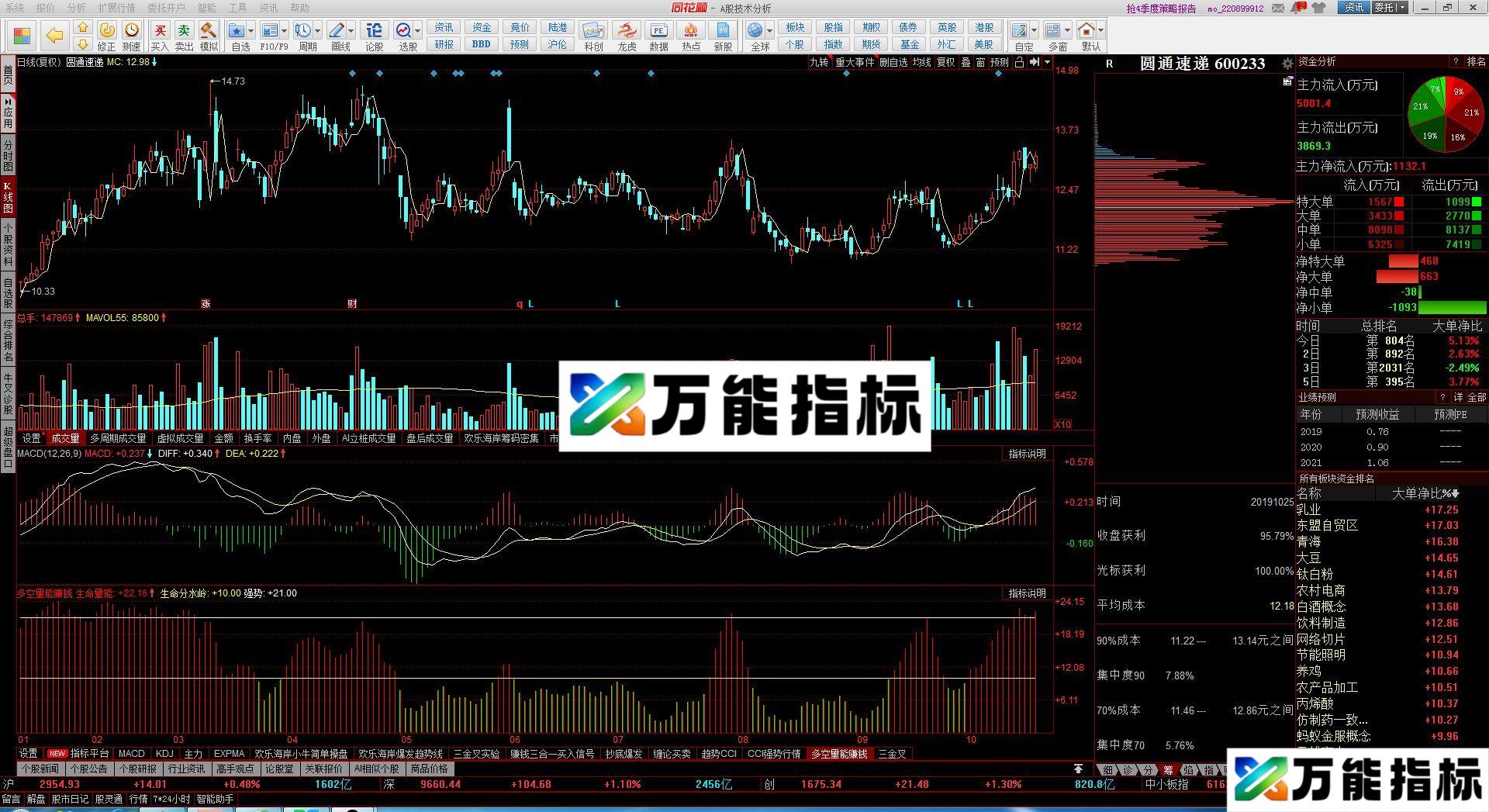Open the 画线 drawing tools dropdown arrow

(351, 31)
